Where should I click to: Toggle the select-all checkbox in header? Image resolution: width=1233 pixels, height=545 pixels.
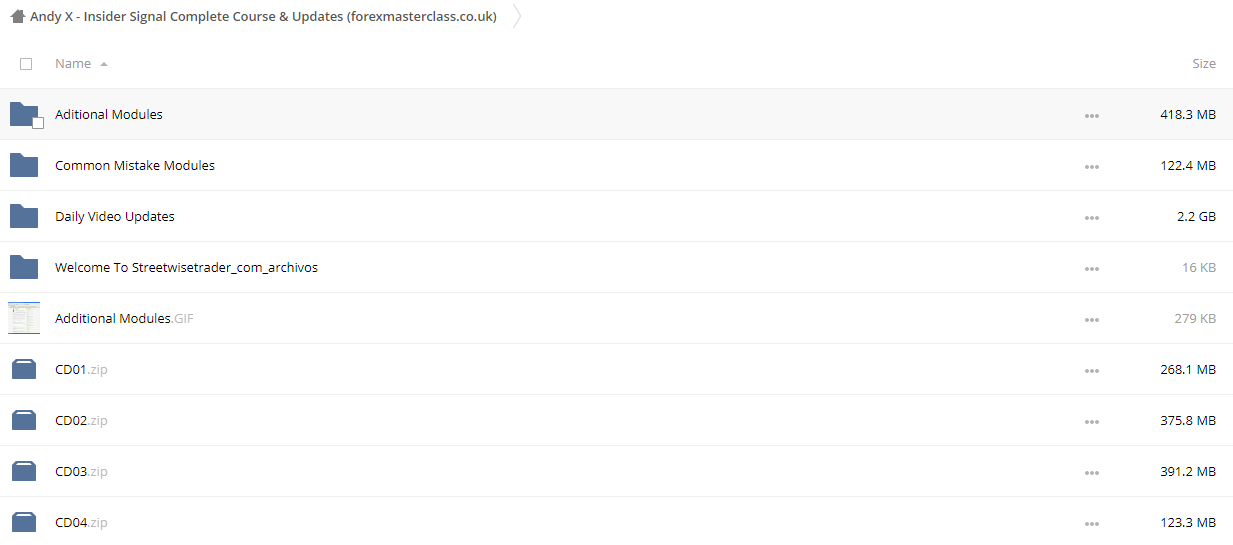[26, 63]
